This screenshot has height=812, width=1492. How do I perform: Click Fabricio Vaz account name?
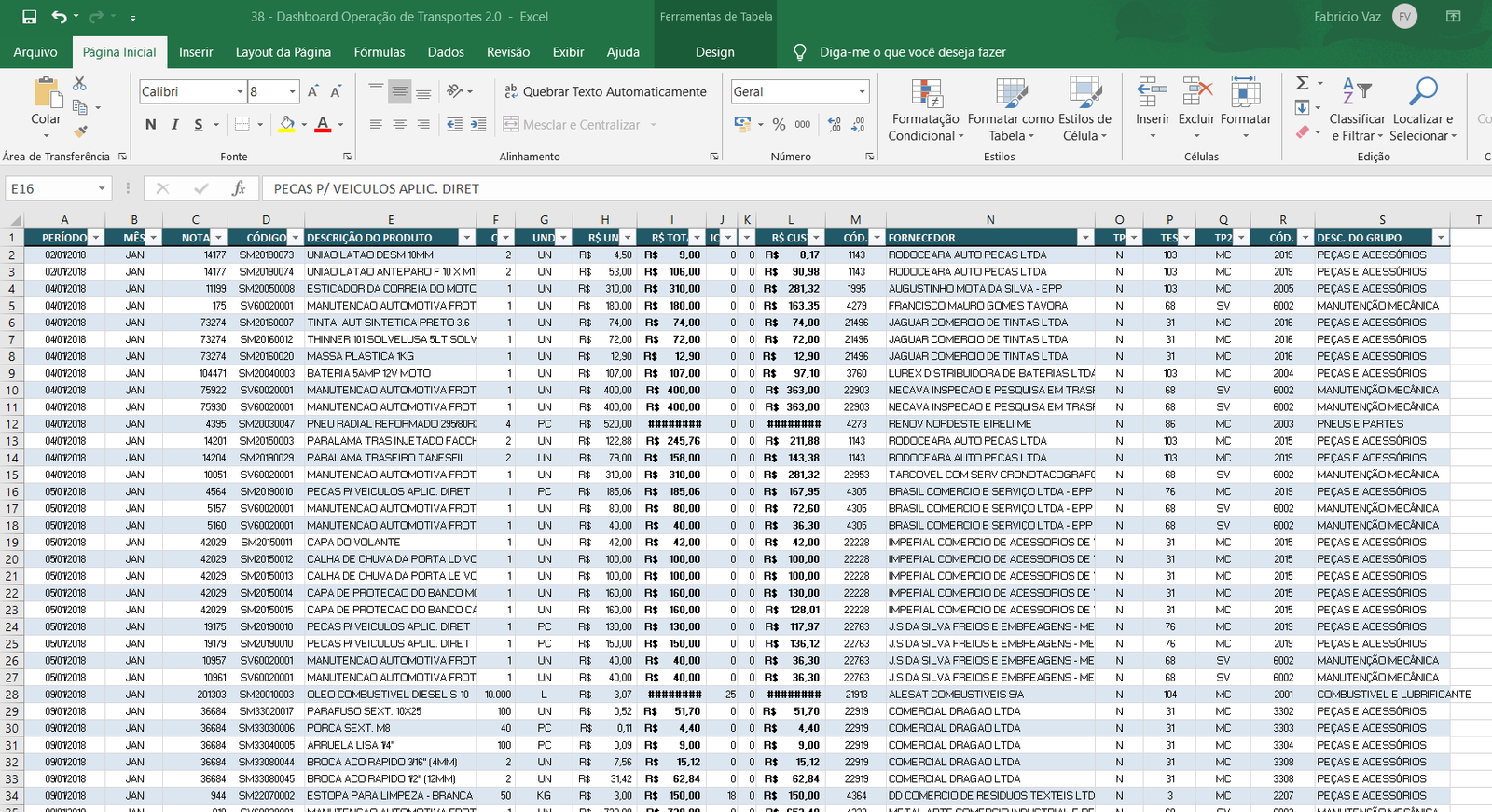coord(1347,17)
